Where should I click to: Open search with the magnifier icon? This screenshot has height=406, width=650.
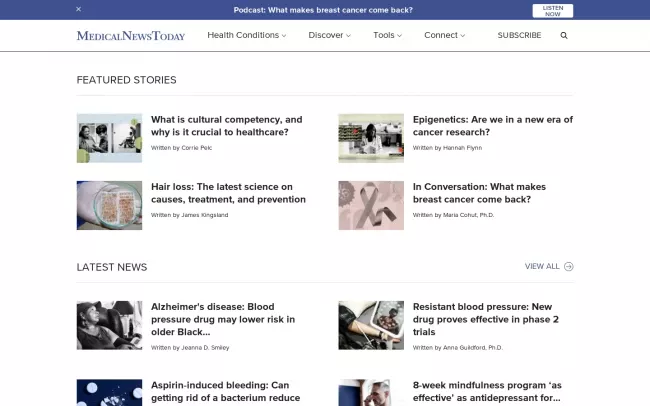coord(564,36)
